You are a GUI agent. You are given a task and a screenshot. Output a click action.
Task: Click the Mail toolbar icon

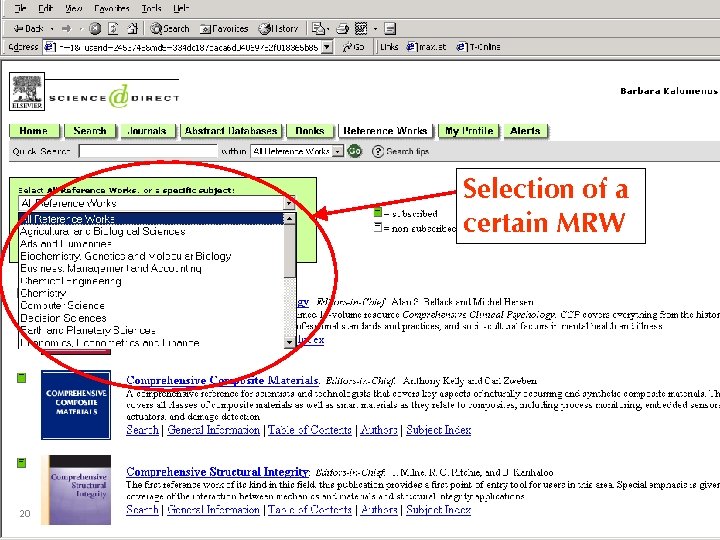[x=318, y=28]
